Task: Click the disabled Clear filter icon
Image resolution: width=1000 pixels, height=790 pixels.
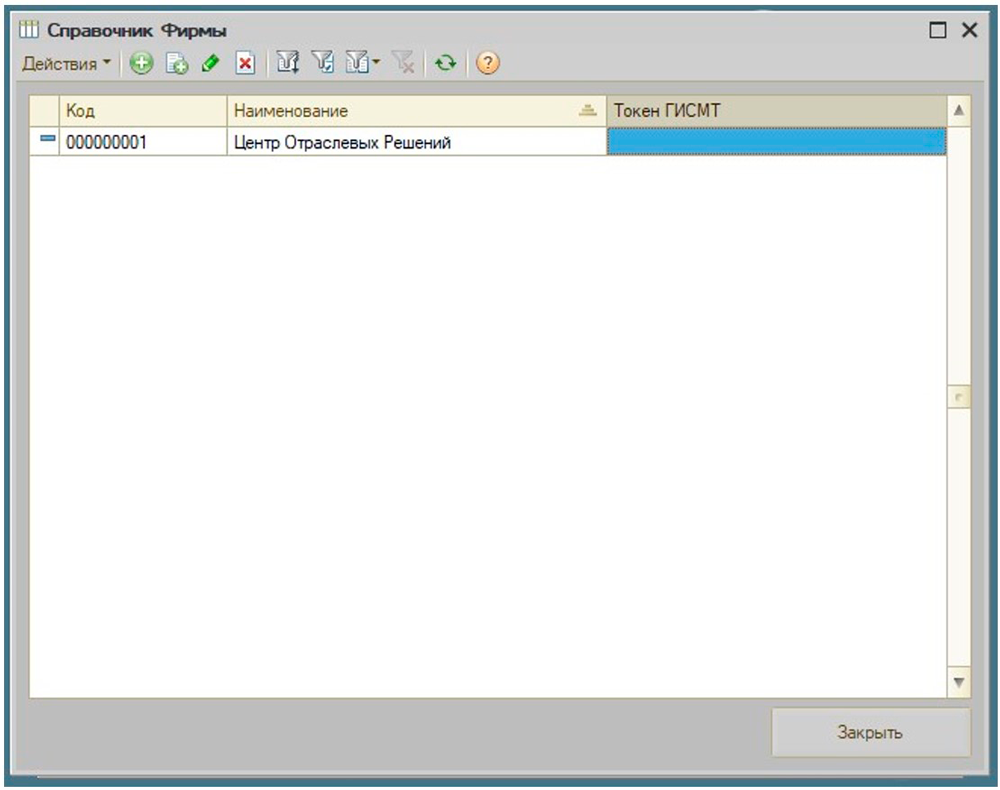Action: pyautogui.click(x=403, y=64)
